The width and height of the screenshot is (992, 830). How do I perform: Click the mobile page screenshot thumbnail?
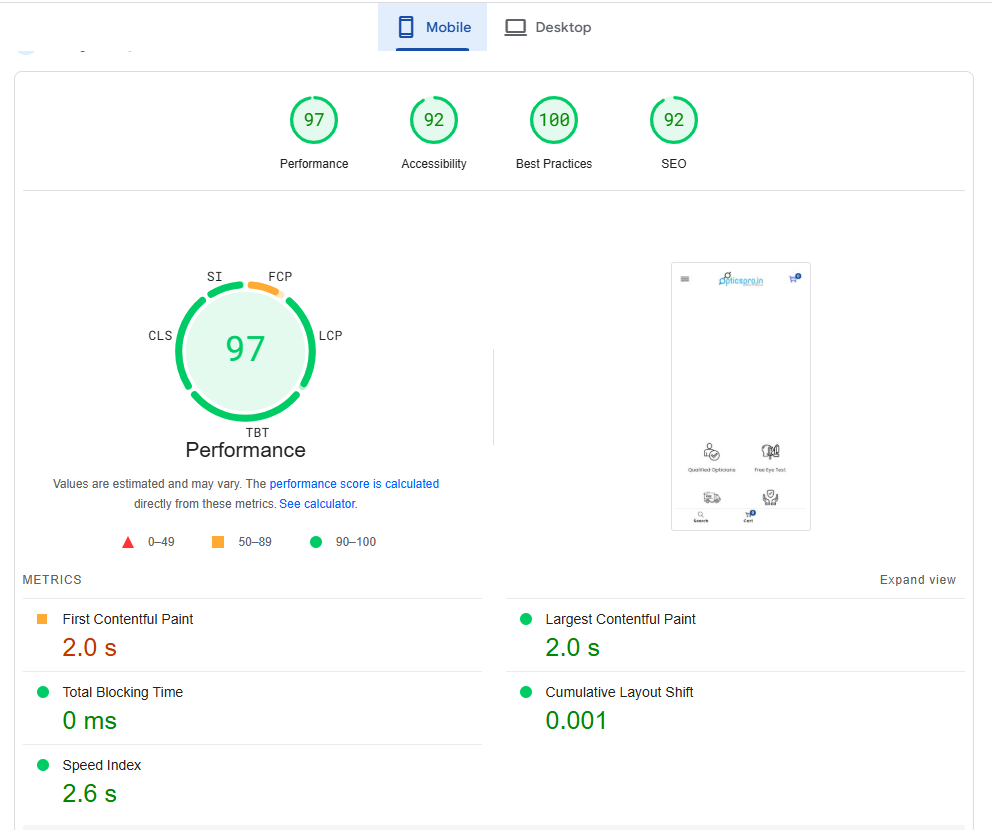click(x=741, y=397)
